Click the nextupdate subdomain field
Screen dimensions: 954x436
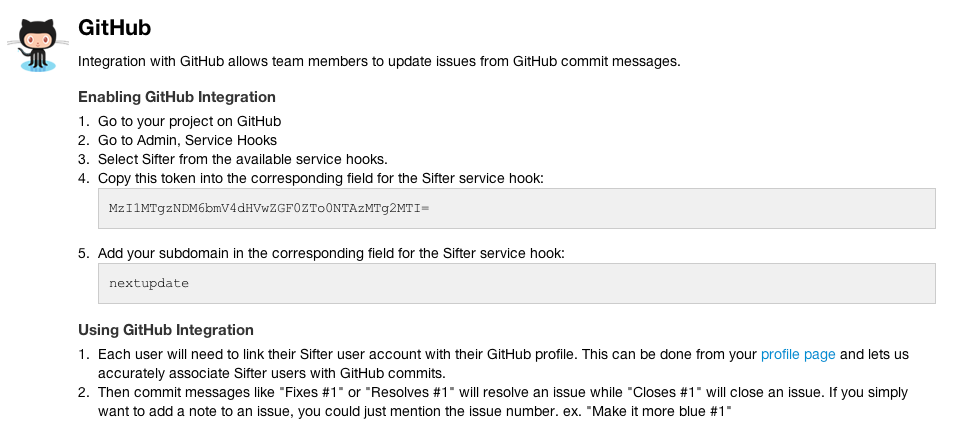tap(517, 283)
